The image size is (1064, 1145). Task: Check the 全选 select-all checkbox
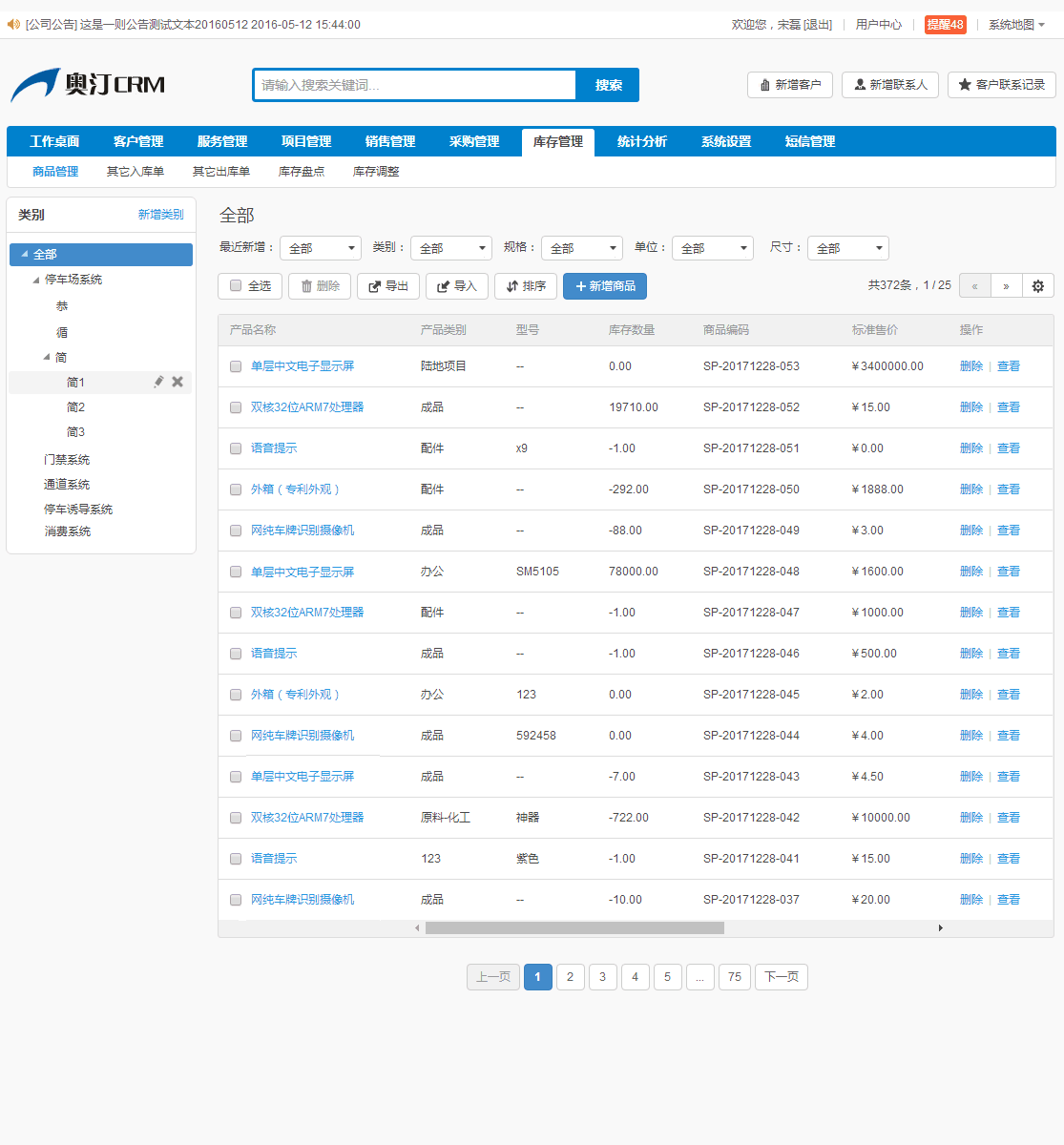(x=236, y=286)
